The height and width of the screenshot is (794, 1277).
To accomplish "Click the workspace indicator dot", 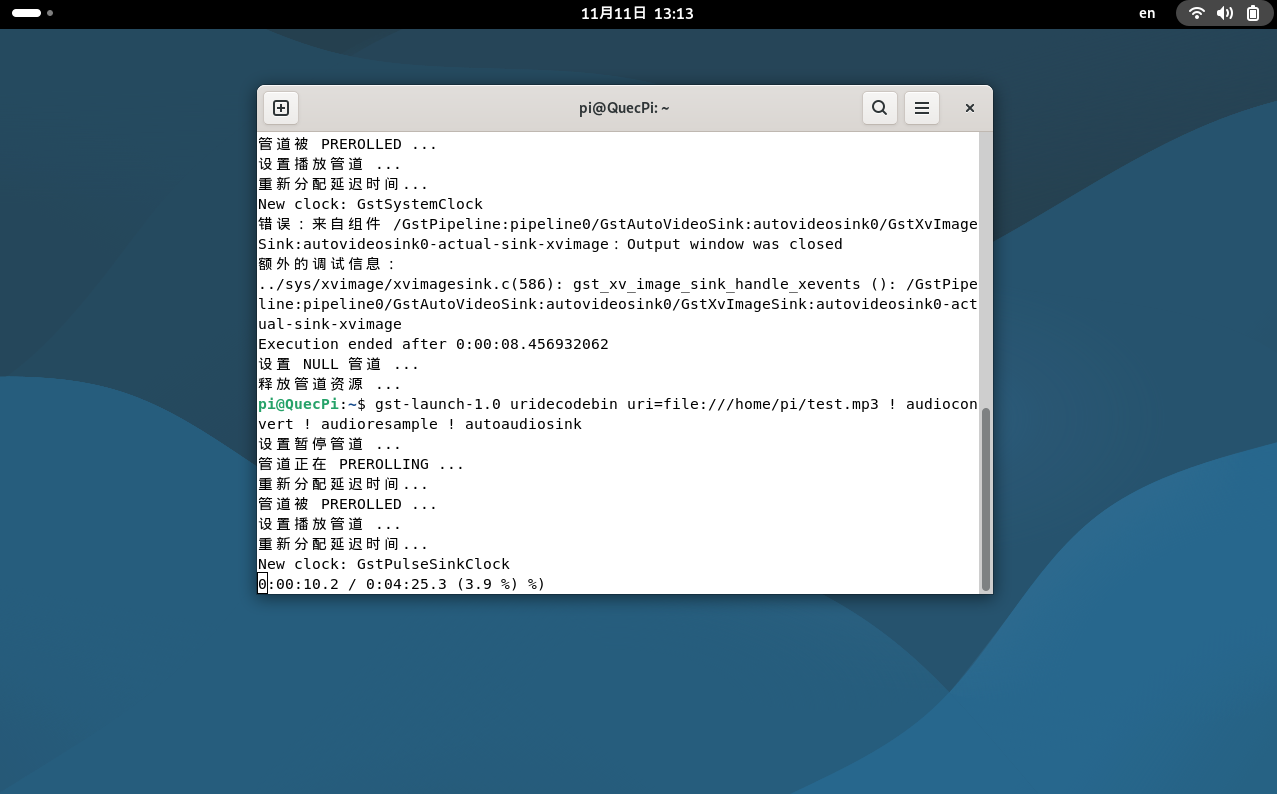I will (x=50, y=13).
